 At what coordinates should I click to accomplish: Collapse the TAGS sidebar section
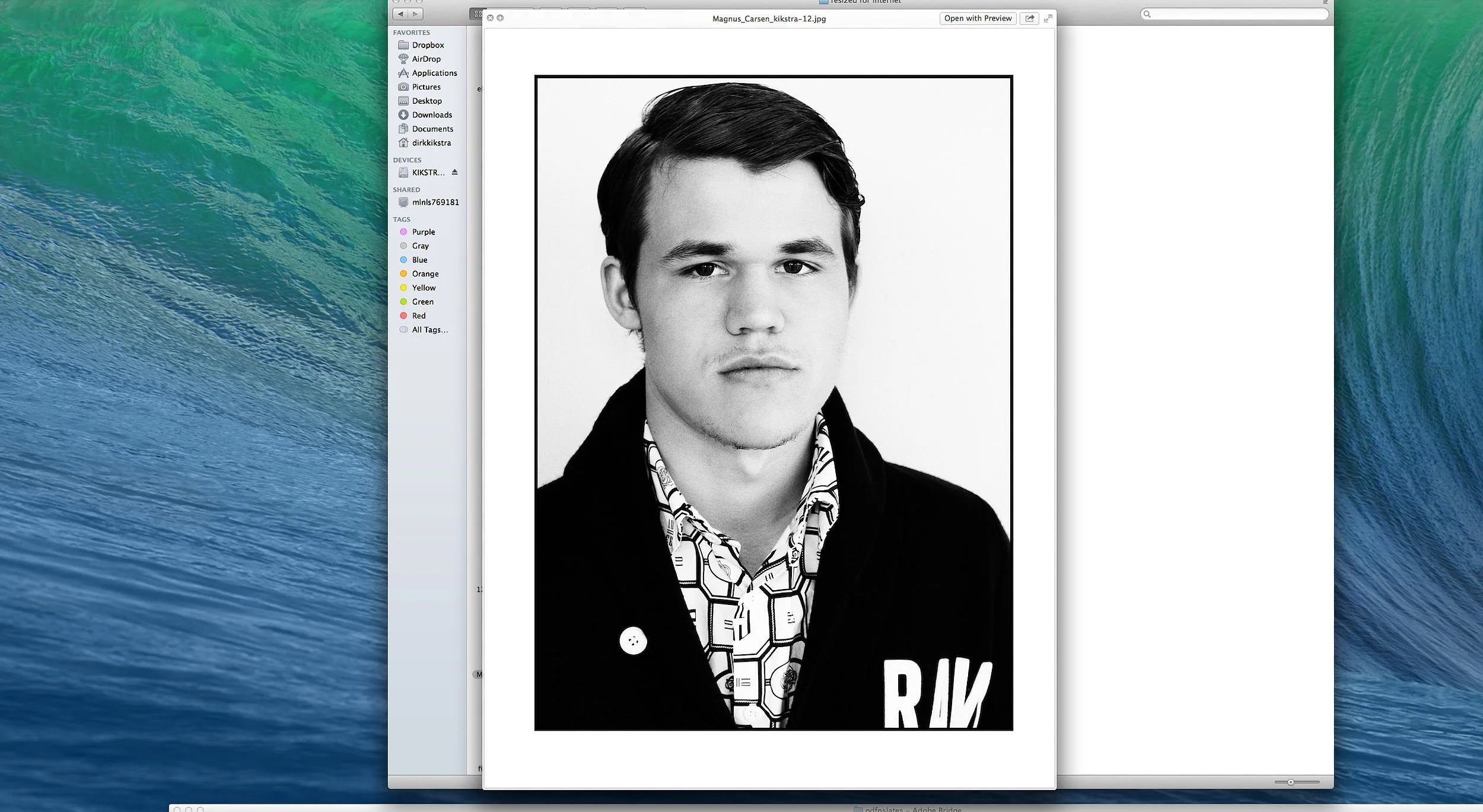tap(402, 219)
